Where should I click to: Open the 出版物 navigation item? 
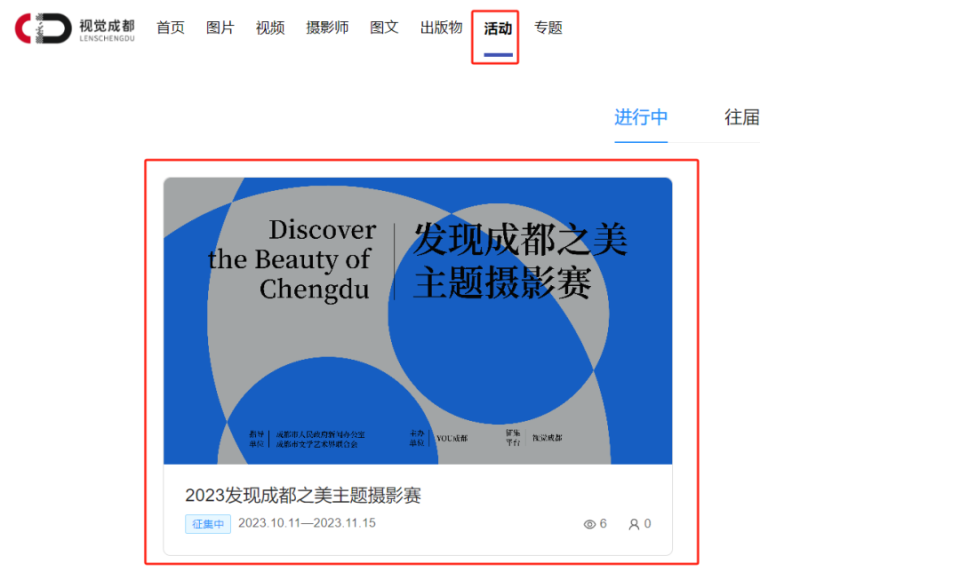point(441,28)
